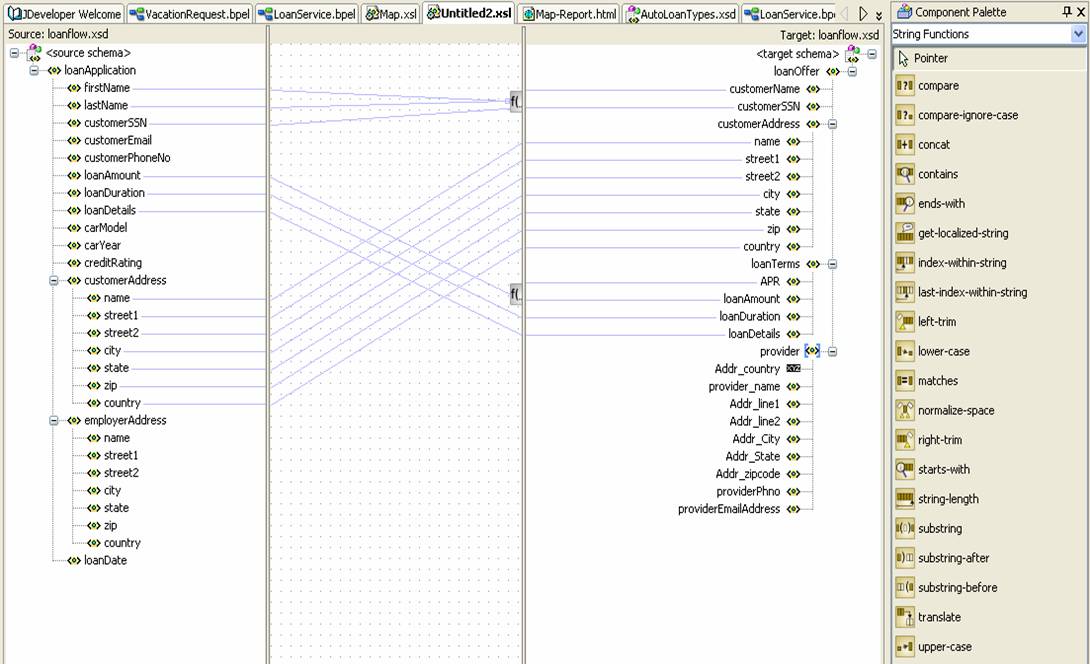Viewport: 1090px width, 664px height.
Task: Pick the normalize-space function icon
Action: pos(904,411)
